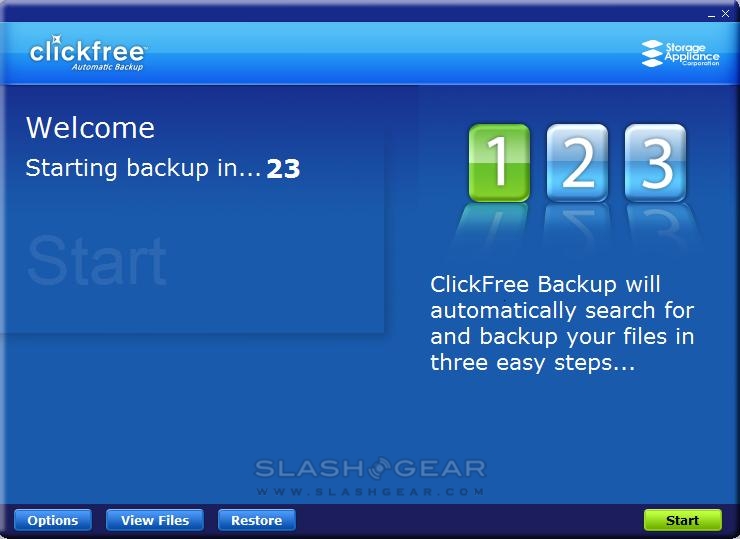Click the 'Starting backup in...' text

pyautogui.click(x=143, y=168)
